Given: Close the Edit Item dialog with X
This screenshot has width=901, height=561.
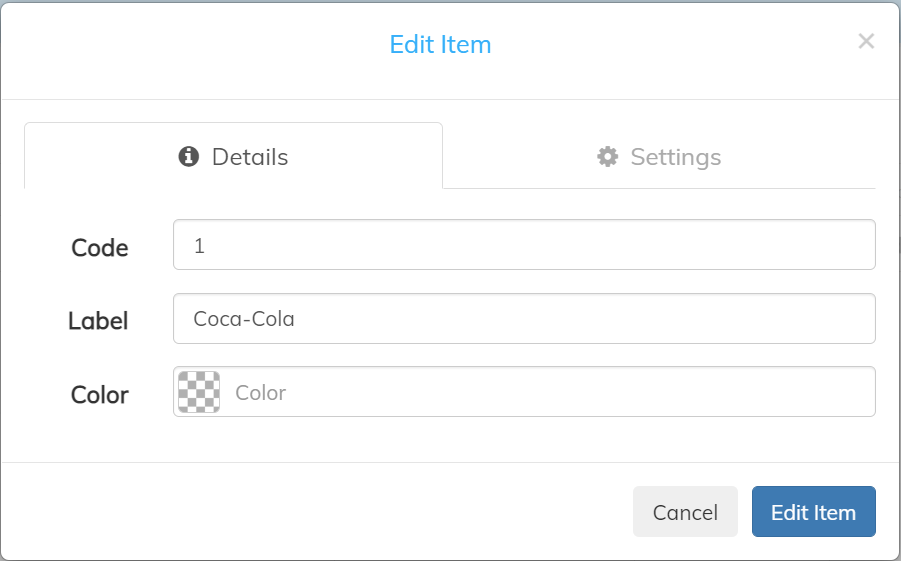Looking at the screenshot, I should click(866, 41).
